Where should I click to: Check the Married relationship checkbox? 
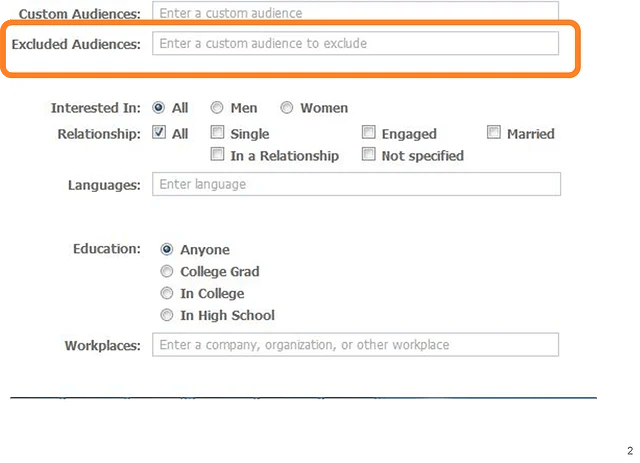pyautogui.click(x=494, y=132)
